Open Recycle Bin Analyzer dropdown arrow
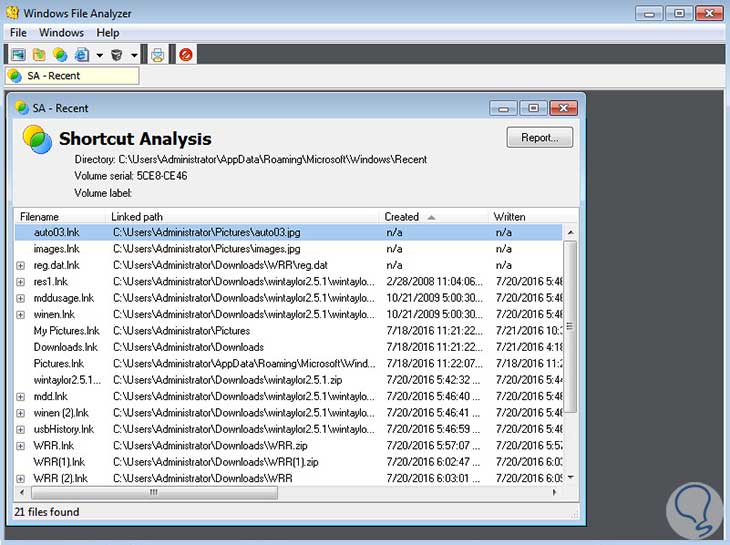Screen dimensions: 730x545 pyautogui.click(x=134, y=55)
